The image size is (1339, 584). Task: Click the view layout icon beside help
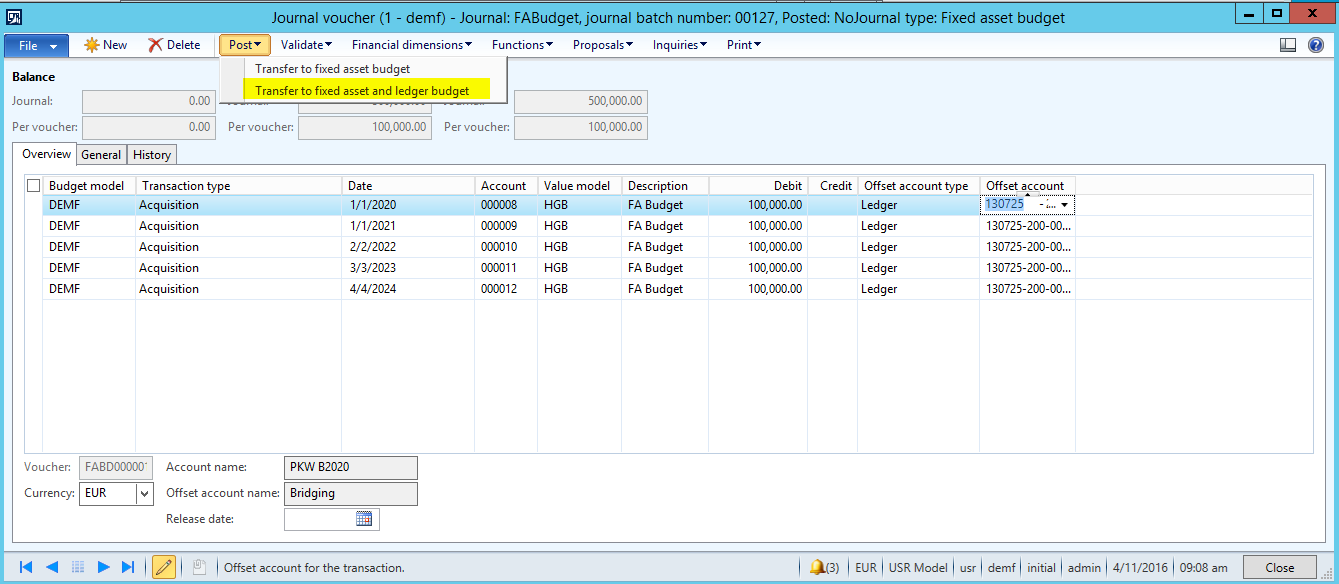[1288, 45]
